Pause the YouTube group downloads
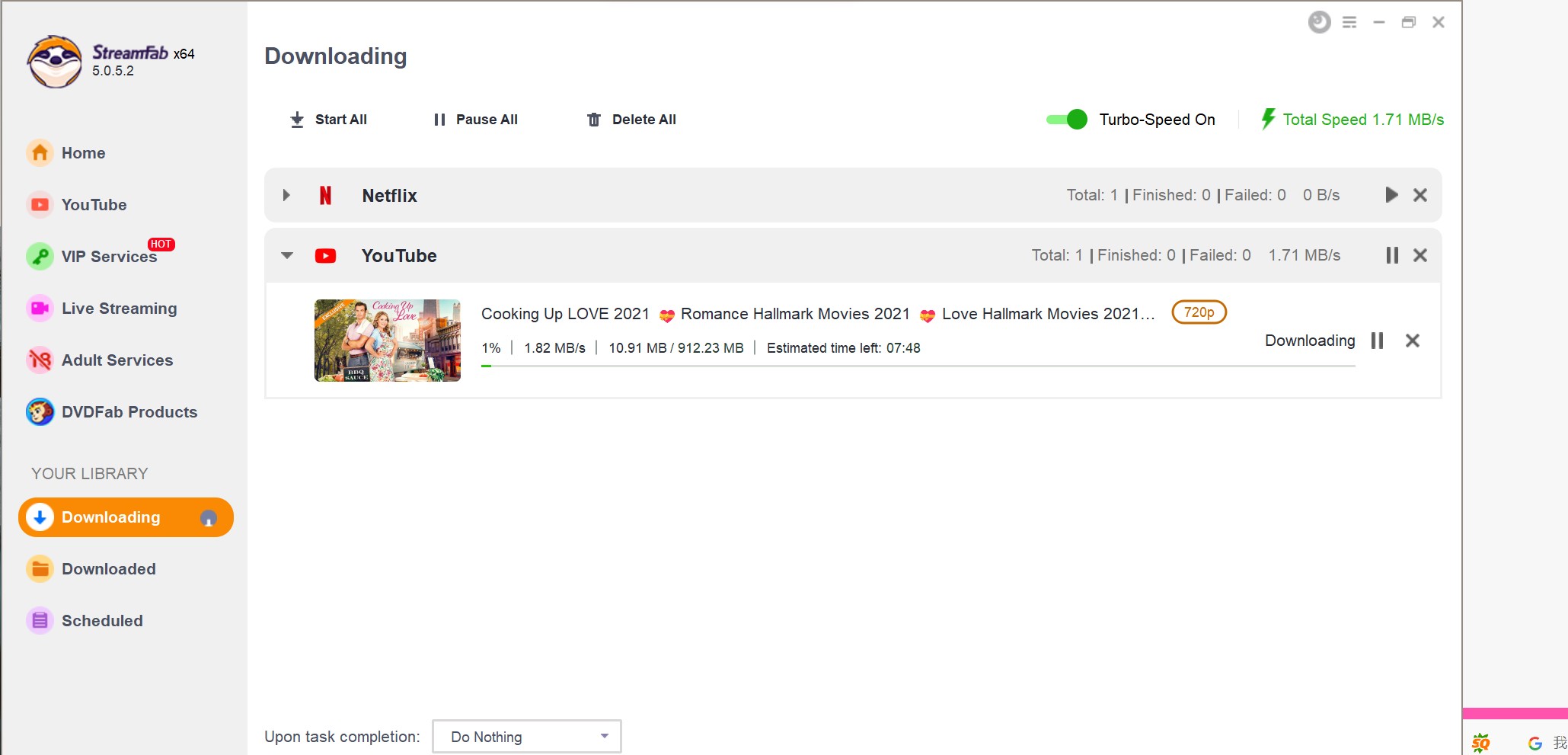Image resolution: width=1568 pixels, height=755 pixels. click(x=1391, y=255)
